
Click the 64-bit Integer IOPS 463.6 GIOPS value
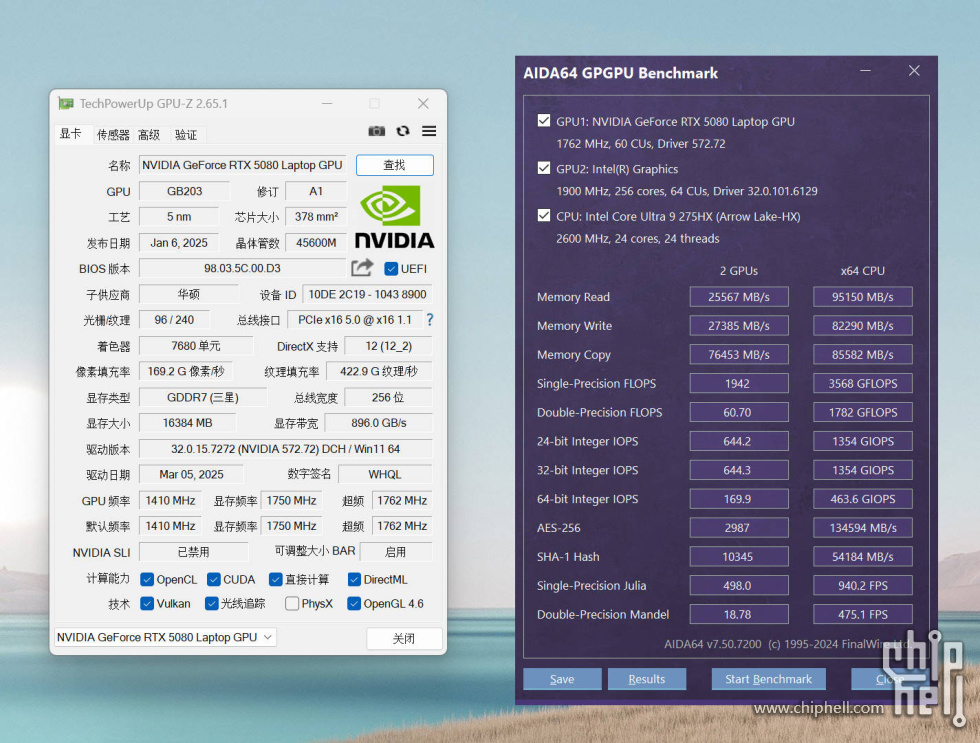[862, 499]
